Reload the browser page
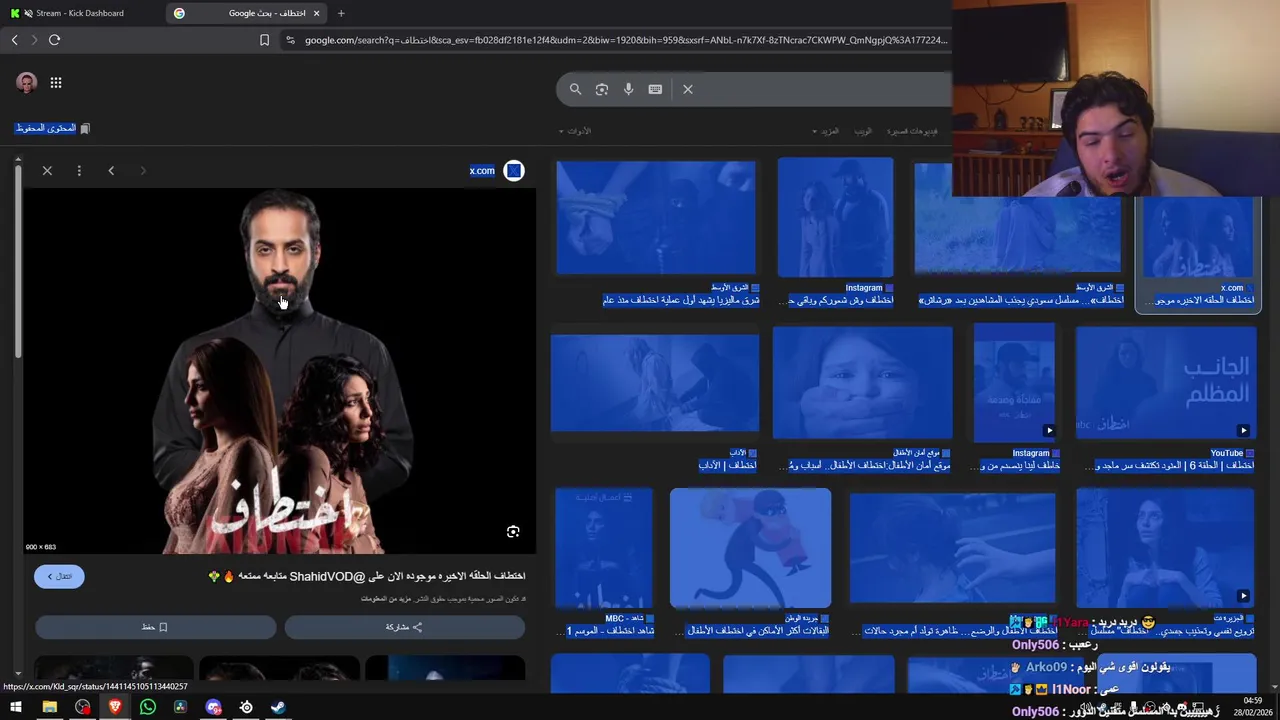The width and height of the screenshot is (1280, 720). 54,40
